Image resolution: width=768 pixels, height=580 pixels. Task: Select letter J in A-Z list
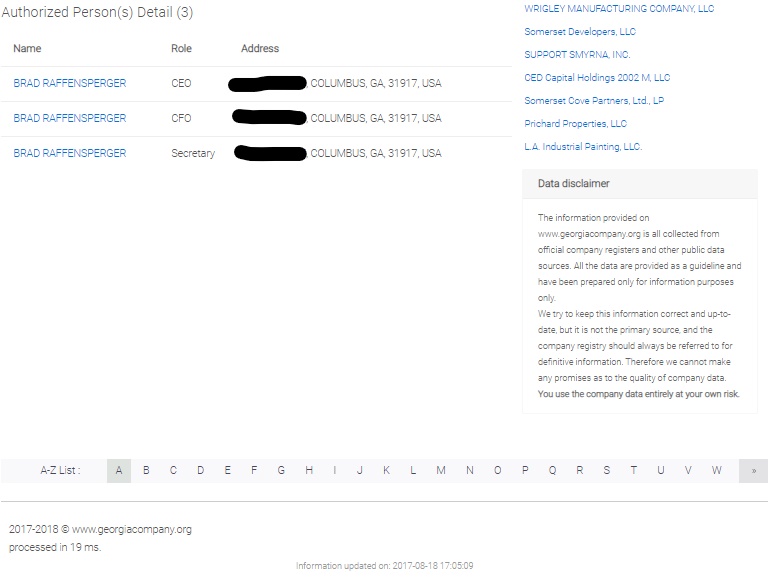(360, 471)
